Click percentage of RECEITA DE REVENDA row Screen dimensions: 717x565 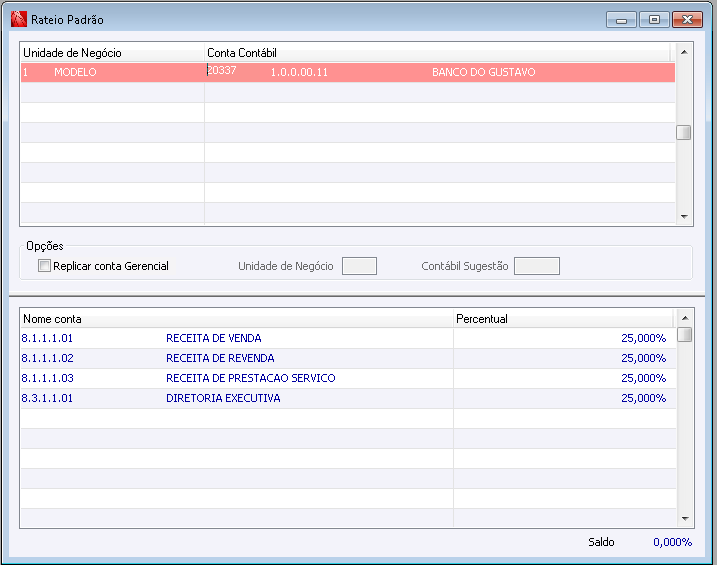click(643, 358)
